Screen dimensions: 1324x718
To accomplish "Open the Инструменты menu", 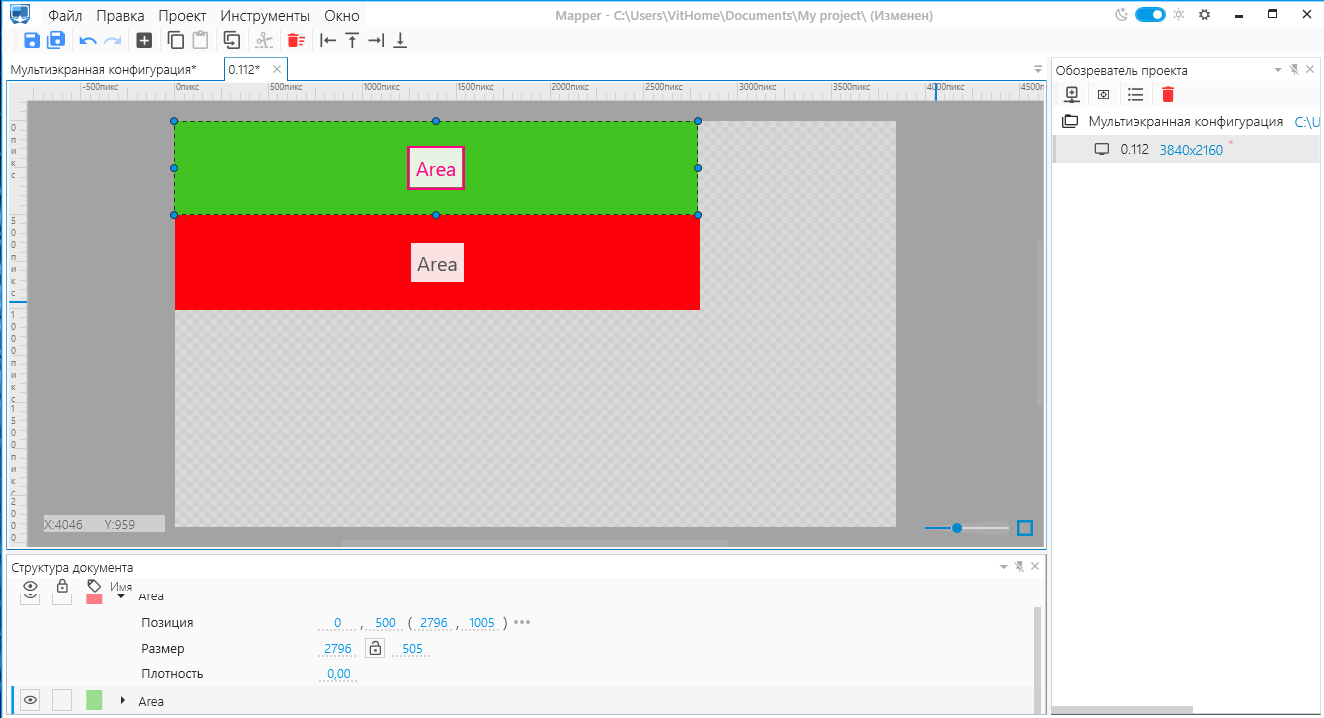I will 265,16.
